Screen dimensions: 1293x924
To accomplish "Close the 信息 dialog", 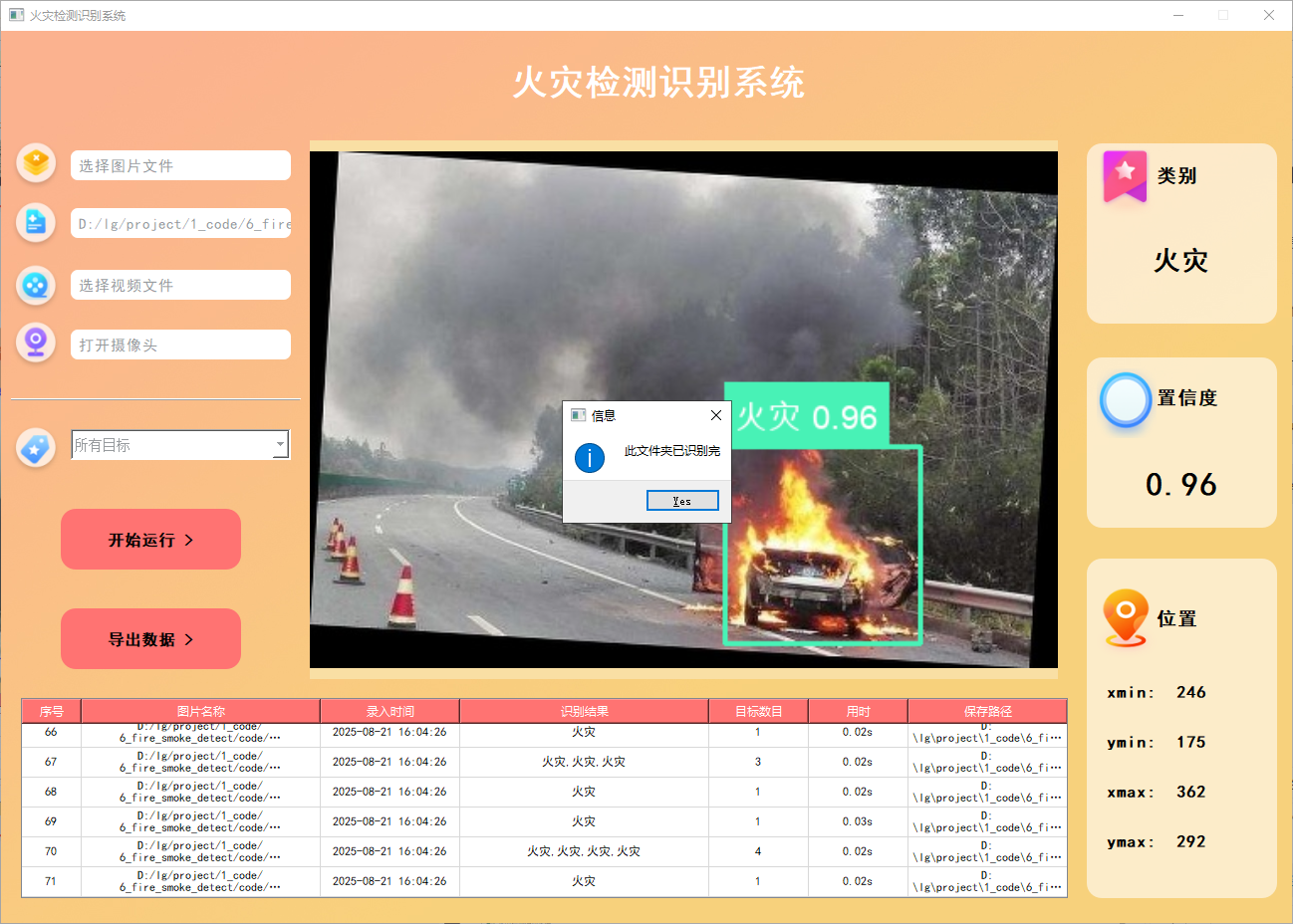I will (x=716, y=415).
